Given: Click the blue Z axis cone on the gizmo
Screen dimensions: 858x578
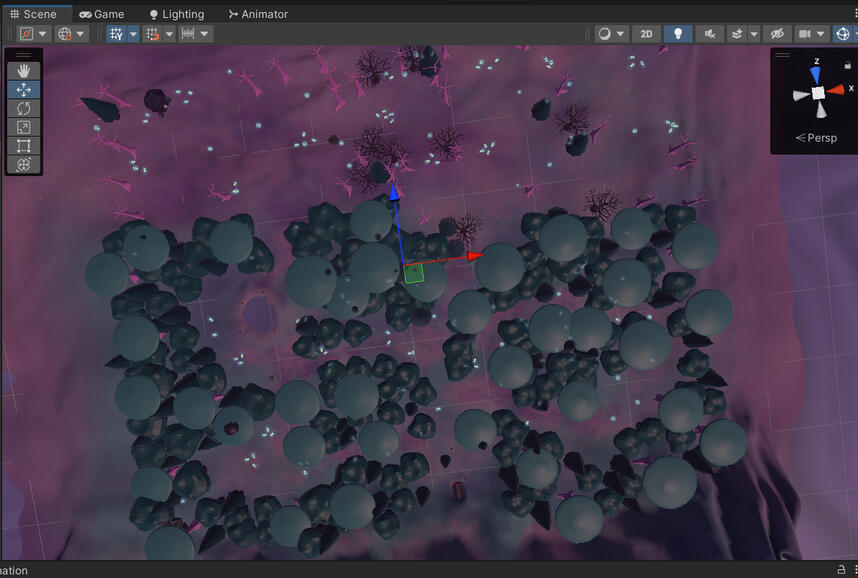Looking at the screenshot, I should 816,73.
